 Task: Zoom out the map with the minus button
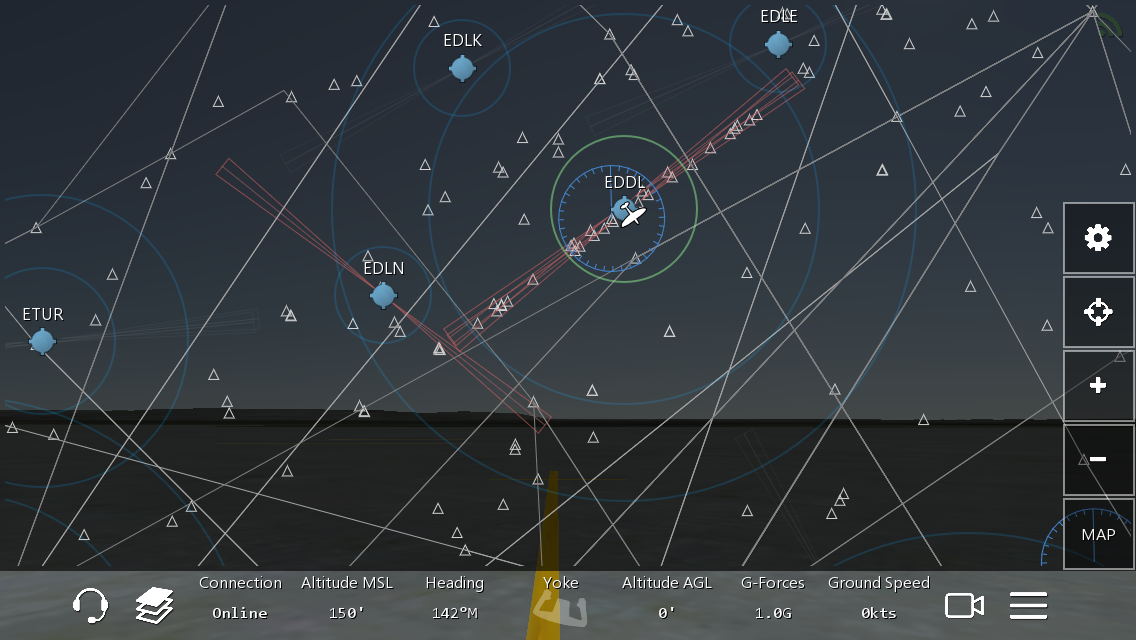tap(1098, 460)
